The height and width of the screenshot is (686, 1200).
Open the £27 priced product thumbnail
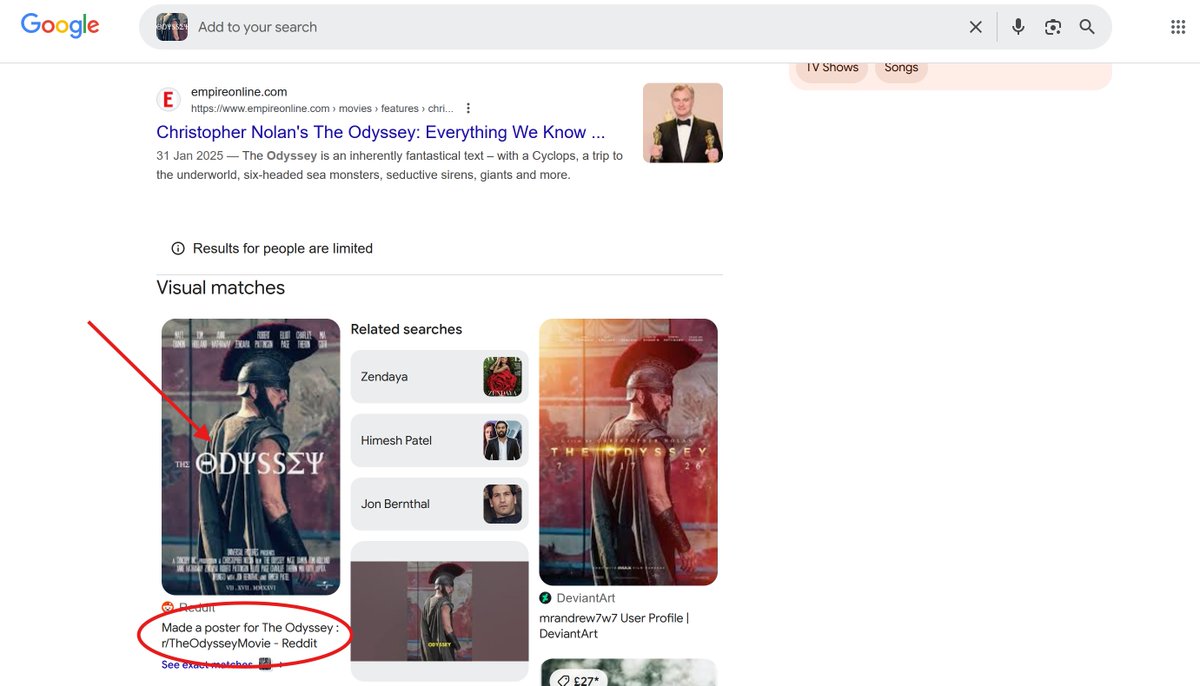(x=628, y=672)
